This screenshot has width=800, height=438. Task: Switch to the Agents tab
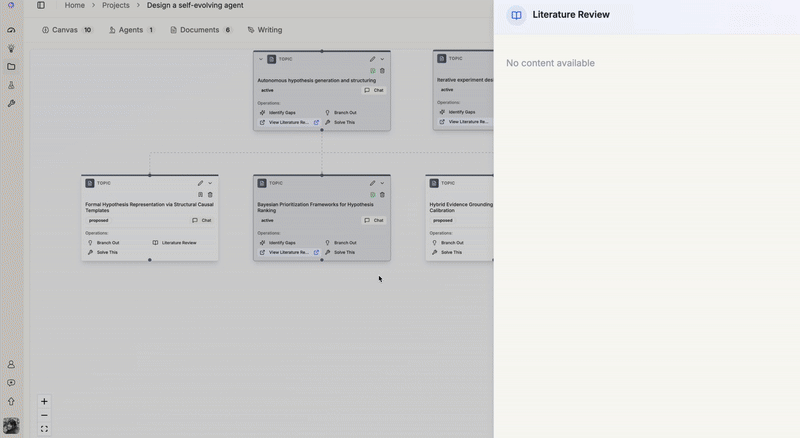[131, 30]
